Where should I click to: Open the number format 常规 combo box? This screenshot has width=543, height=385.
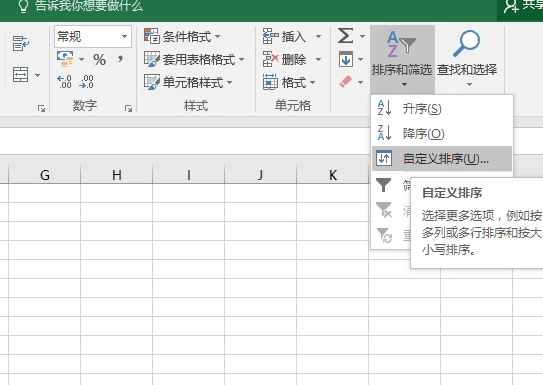point(93,36)
